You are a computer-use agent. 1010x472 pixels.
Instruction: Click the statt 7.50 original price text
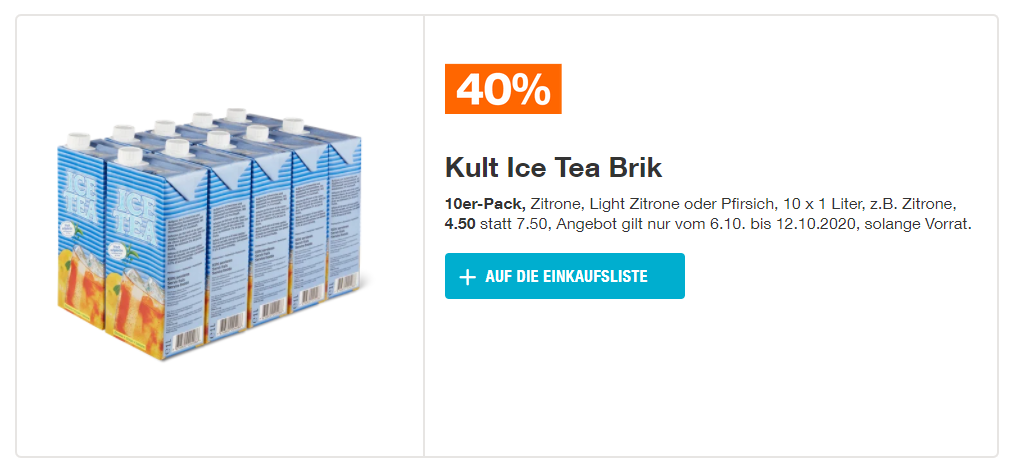(x=509, y=225)
